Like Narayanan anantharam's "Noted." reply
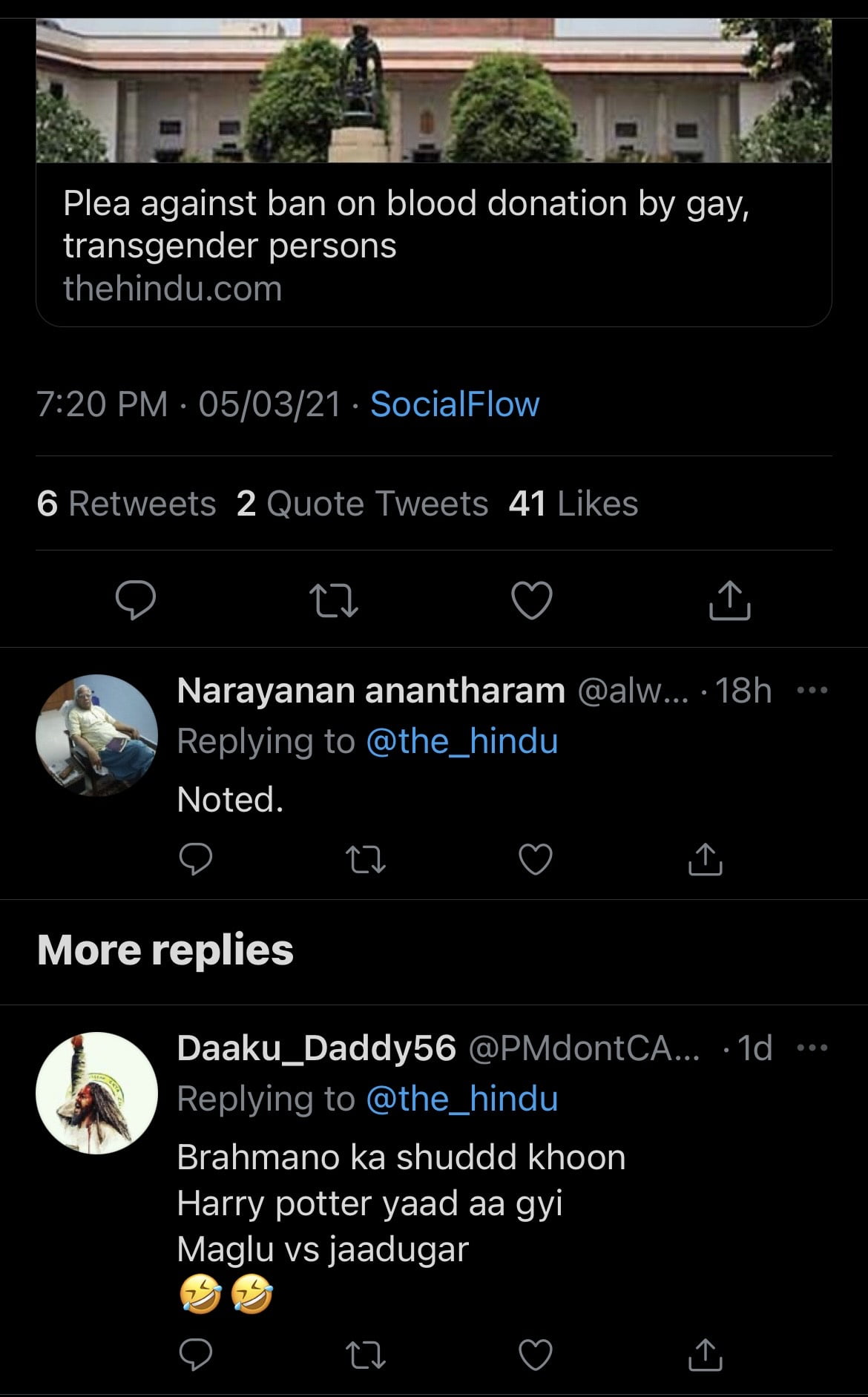Screen dimensions: 868x1397 [x=535, y=859]
